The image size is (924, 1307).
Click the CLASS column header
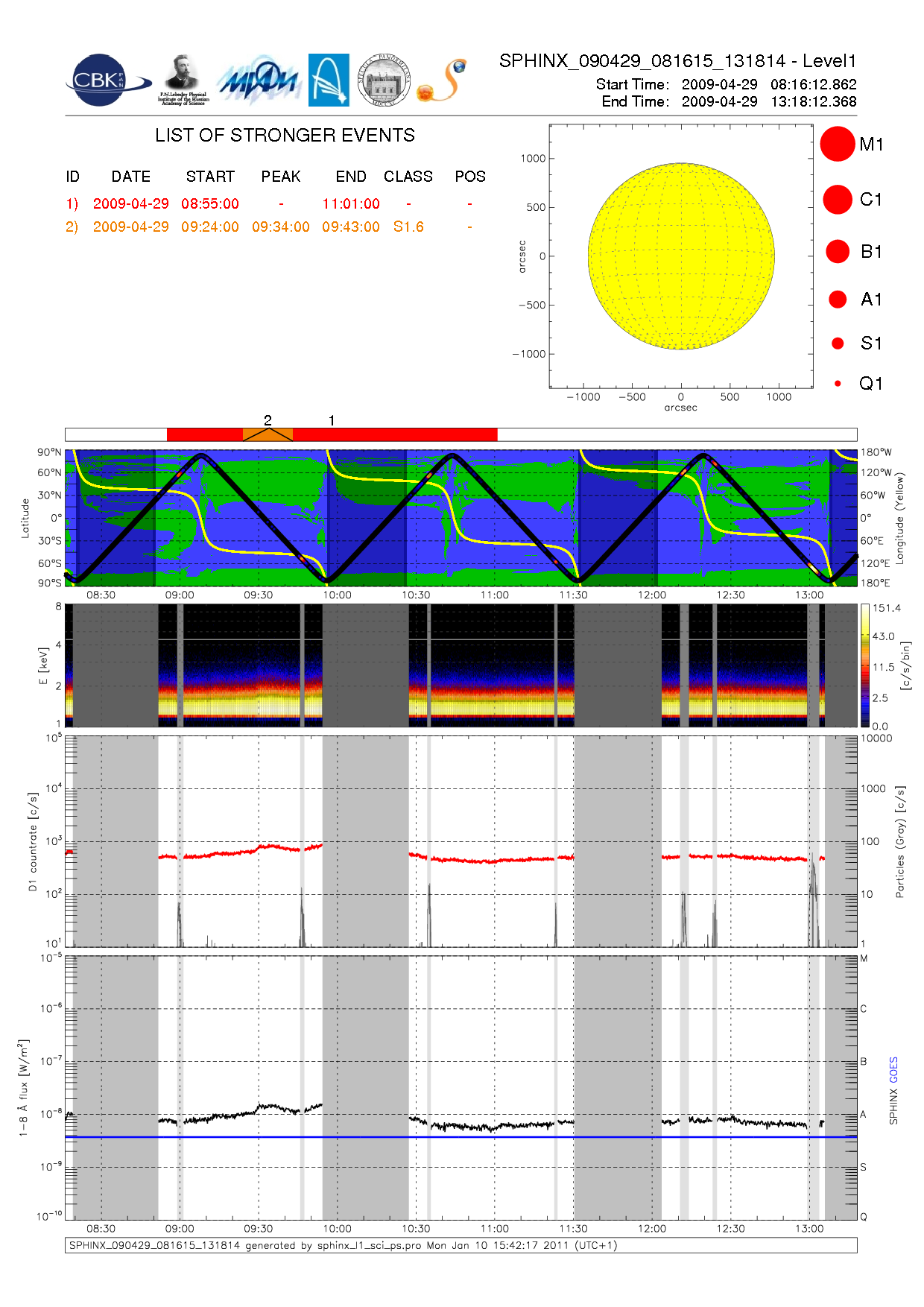click(408, 177)
